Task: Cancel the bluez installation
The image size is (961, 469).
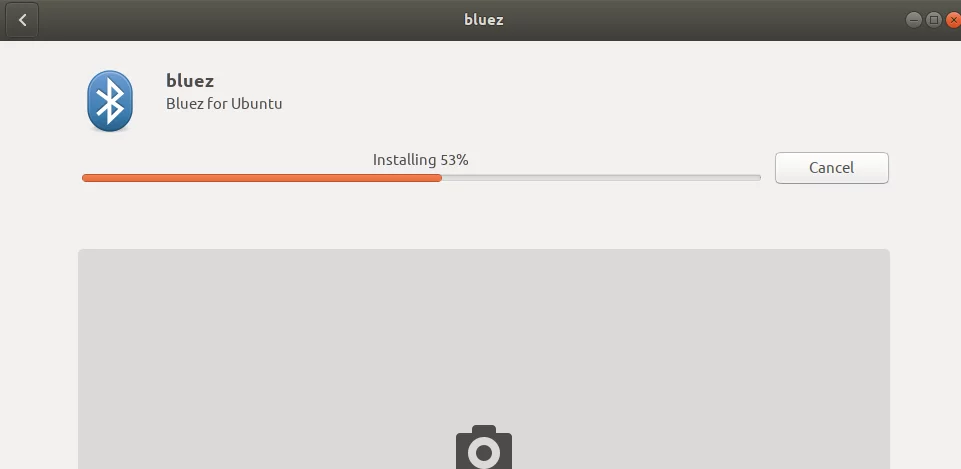Action: tap(832, 168)
